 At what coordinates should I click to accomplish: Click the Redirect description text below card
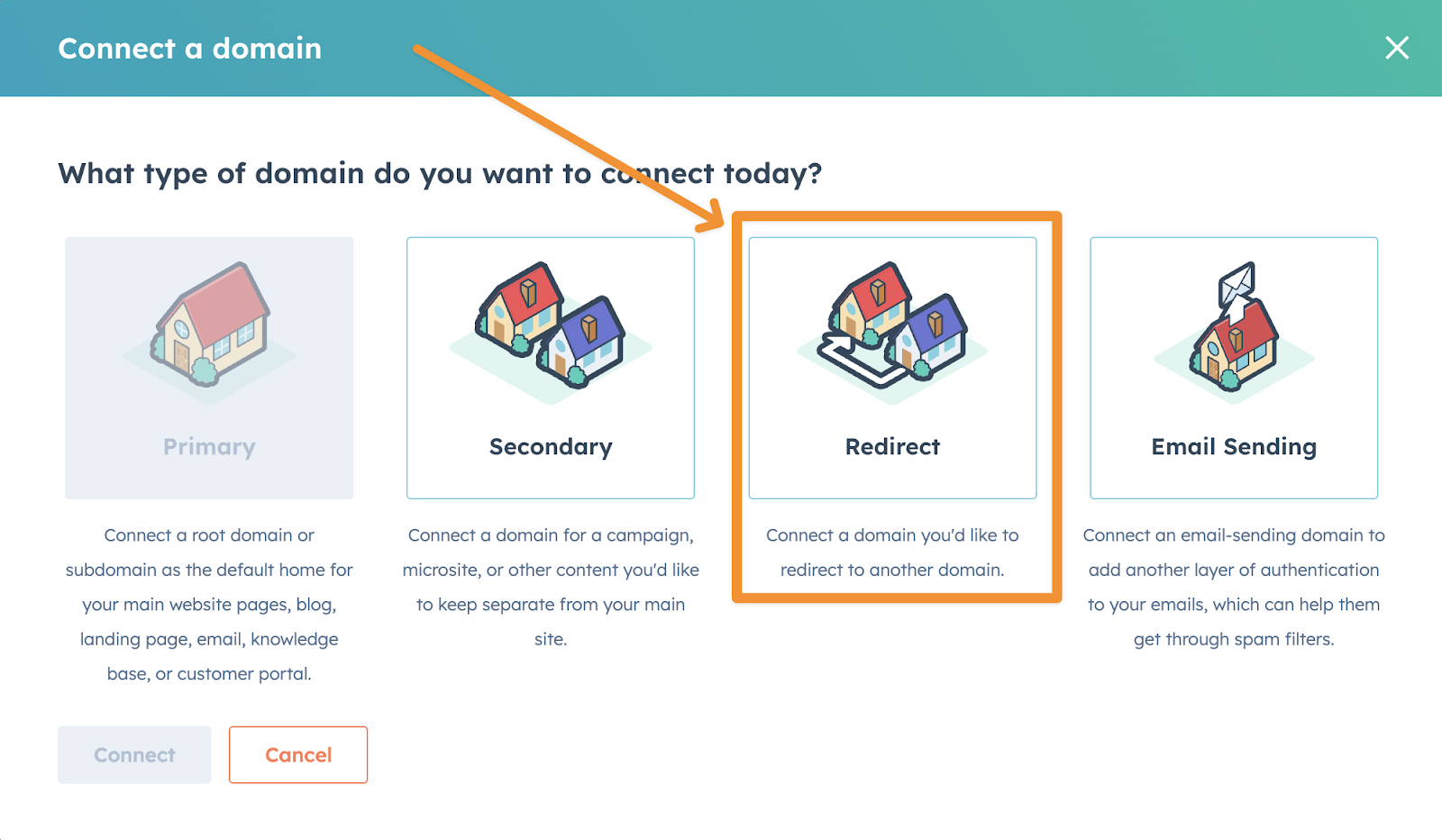click(892, 552)
